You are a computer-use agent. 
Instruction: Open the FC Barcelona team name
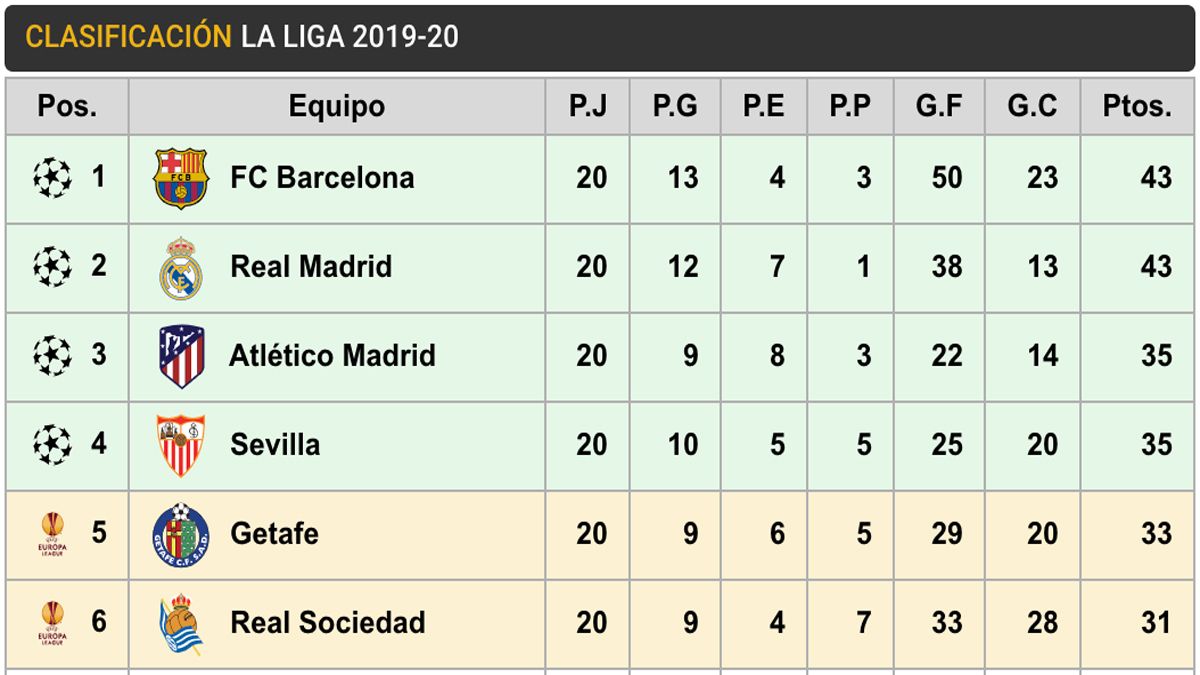[x=322, y=179]
